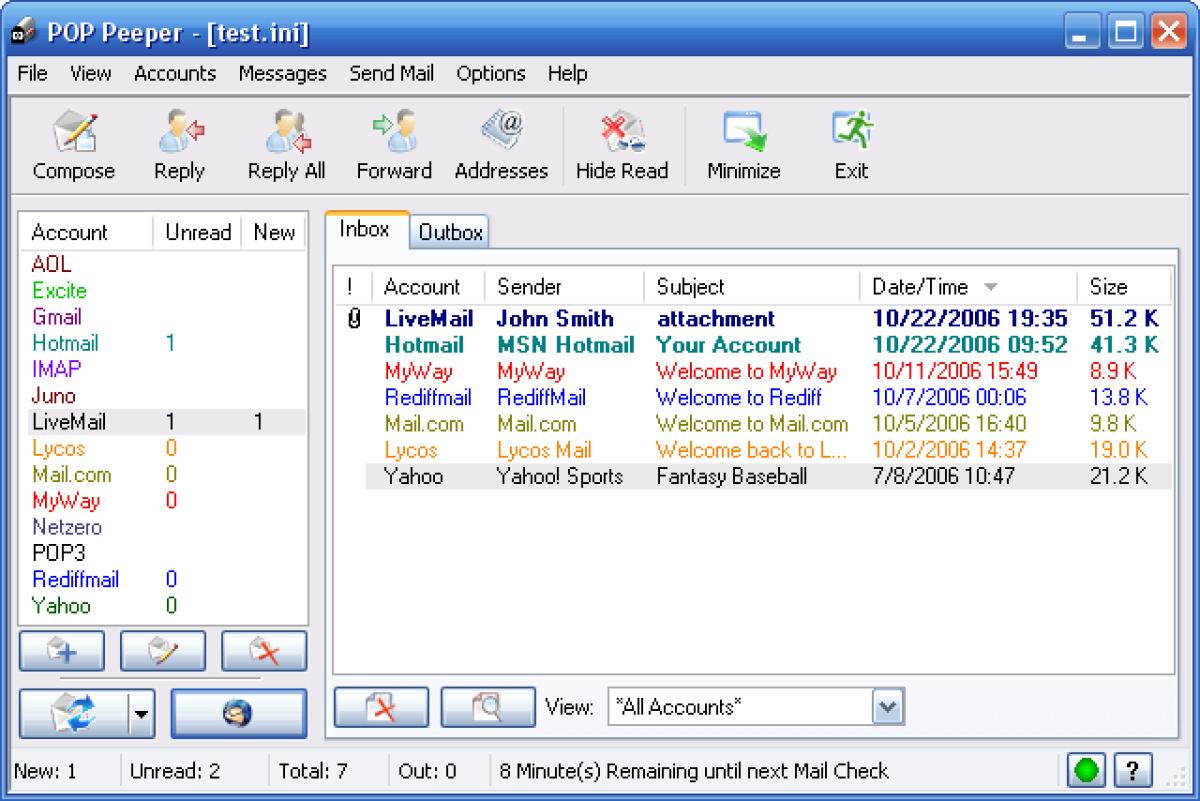Open the Accounts menu

click(175, 73)
